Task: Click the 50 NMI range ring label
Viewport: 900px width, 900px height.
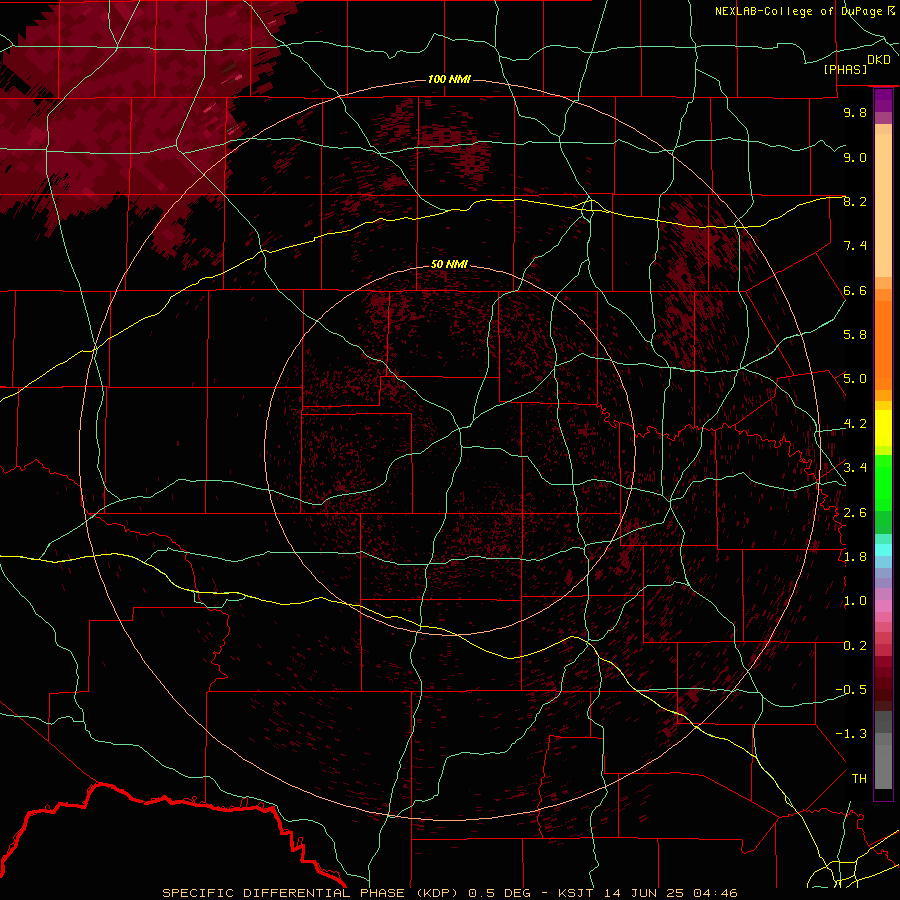Action: coord(449,264)
